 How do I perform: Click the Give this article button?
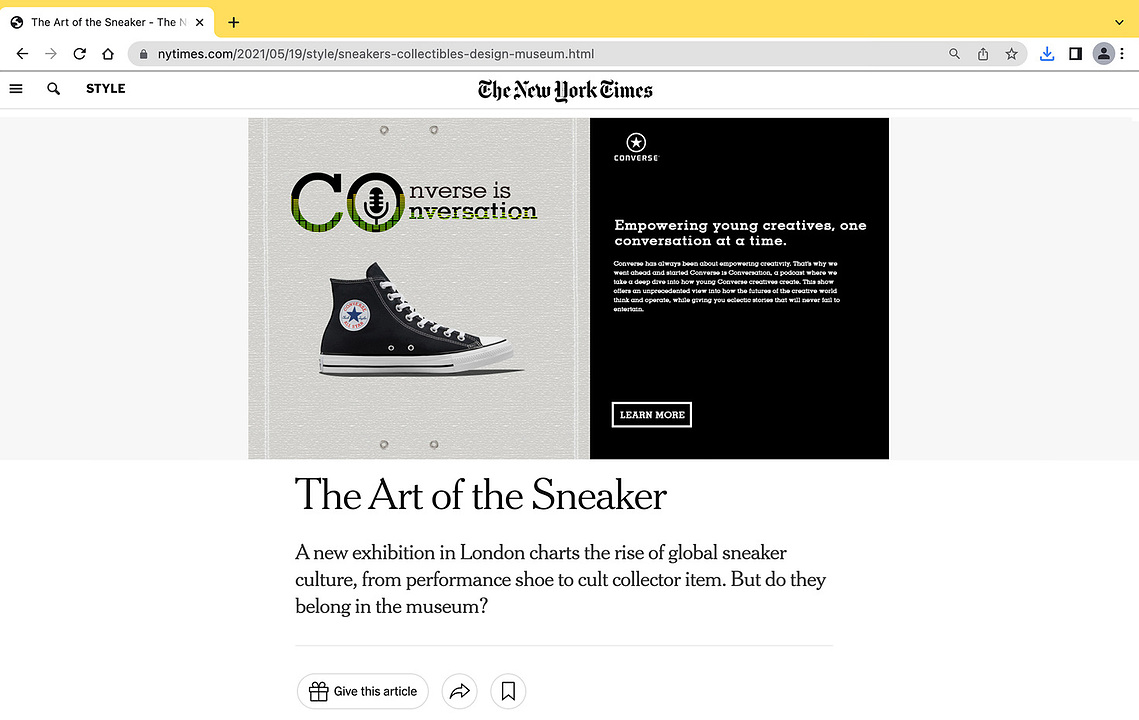click(x=362, y=691)
